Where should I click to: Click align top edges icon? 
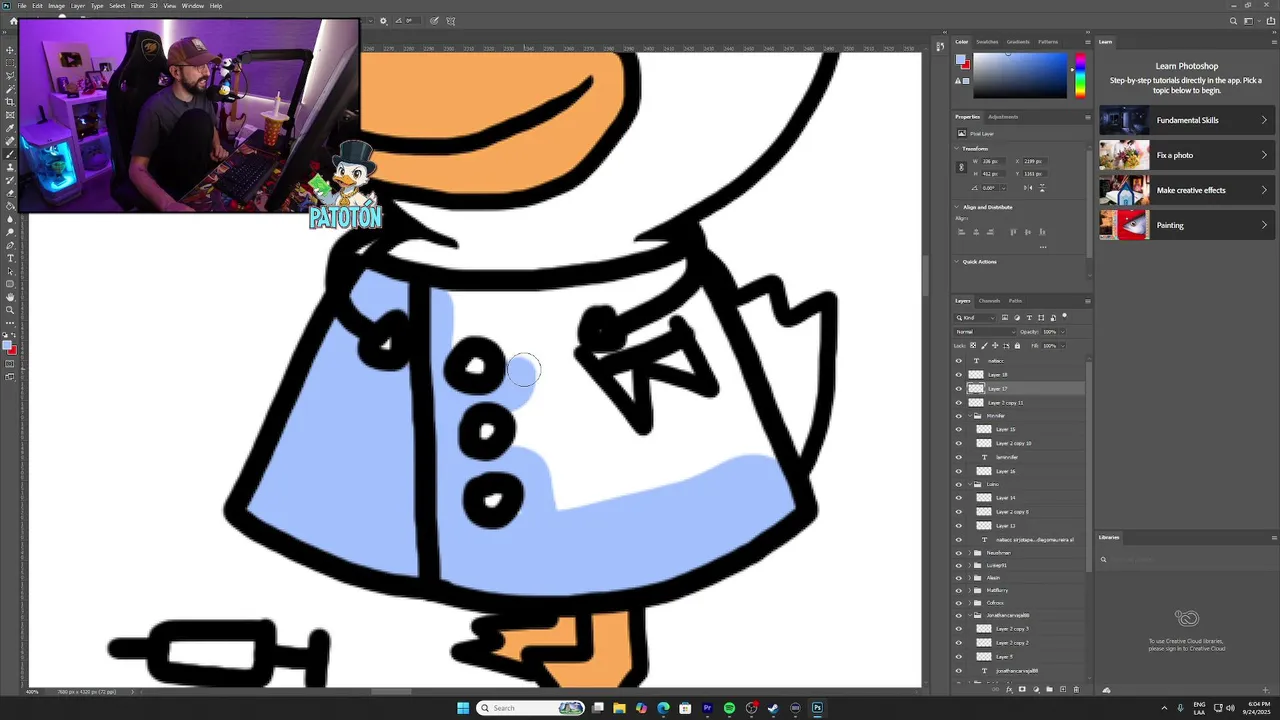pos(1013,232)
